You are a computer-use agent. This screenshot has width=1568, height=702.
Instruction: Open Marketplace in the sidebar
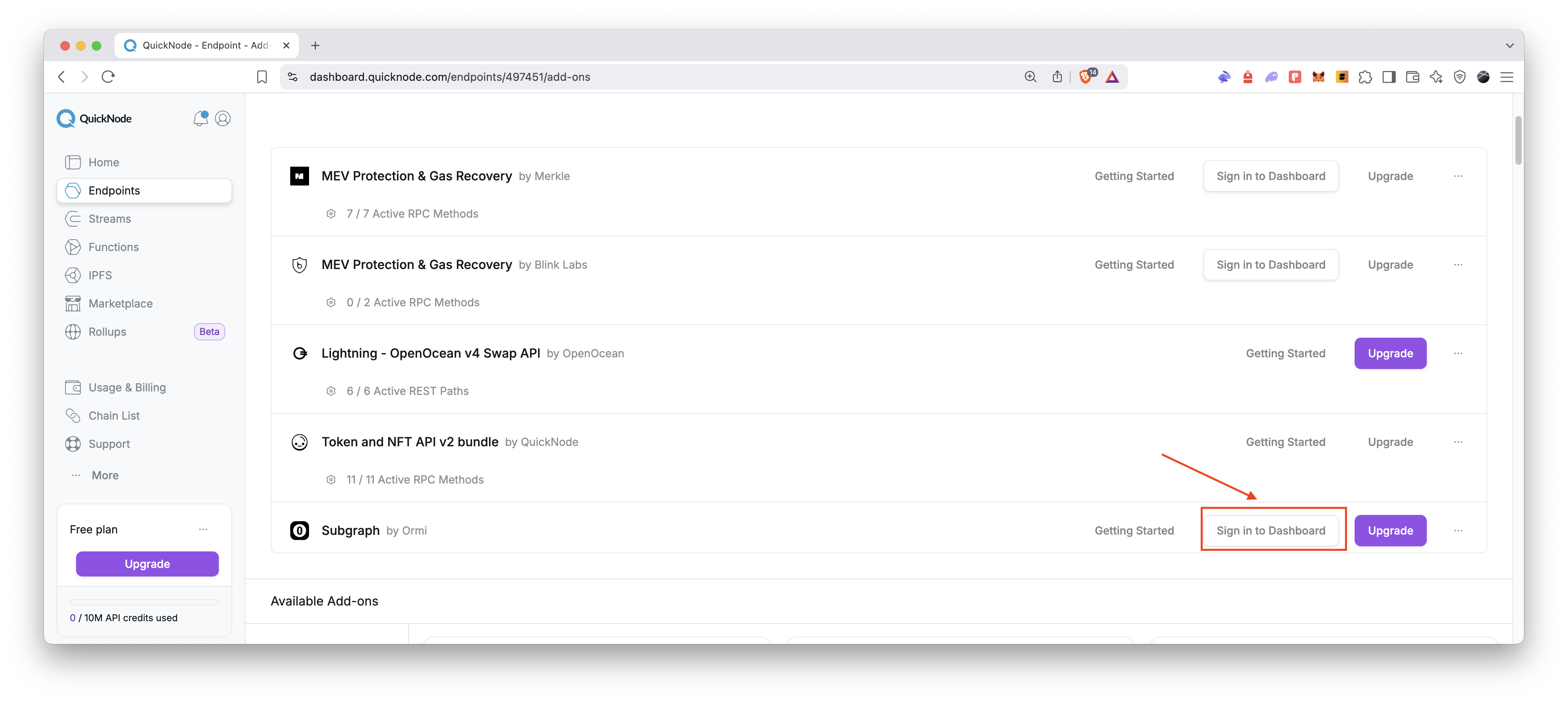coord(144,303)
